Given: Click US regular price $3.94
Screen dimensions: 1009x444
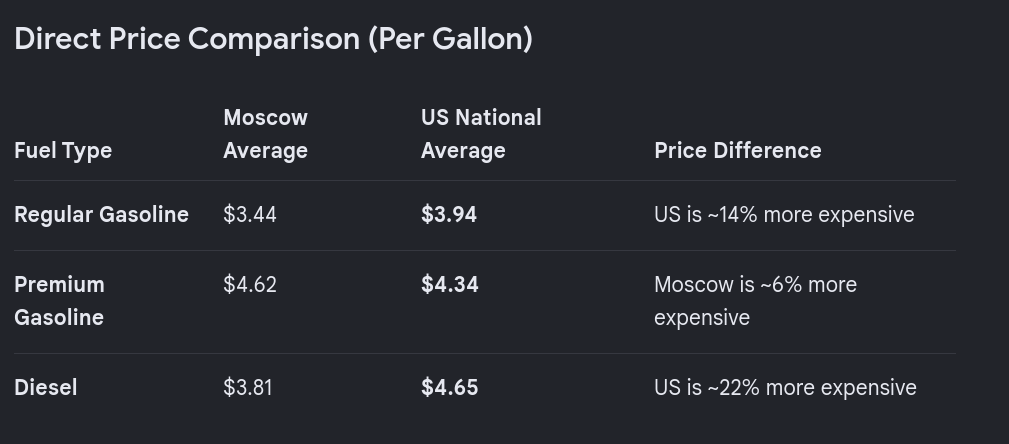Looking at the screenshot, I should [x=449, y=214].
